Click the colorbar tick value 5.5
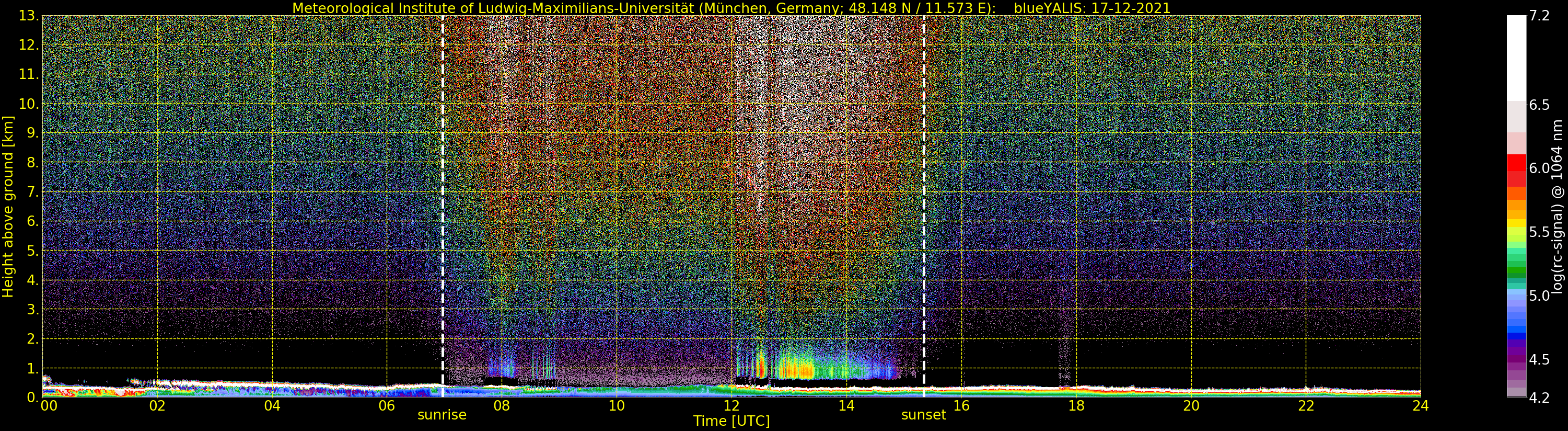Viewport: 1568px width, 431px height. pos(1539,232)
